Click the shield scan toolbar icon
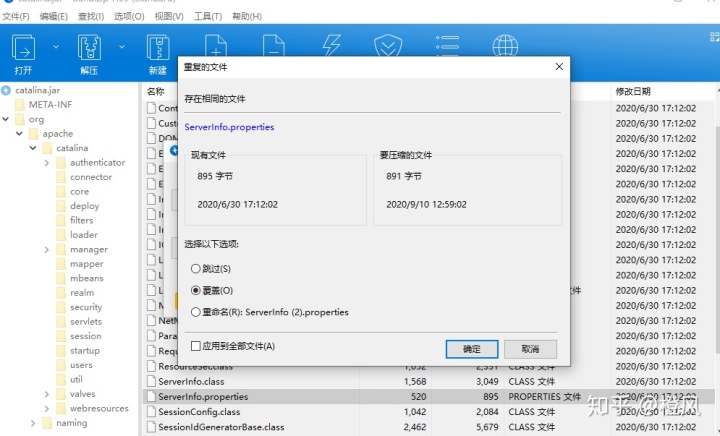720x436 pixels. [388, 45]
